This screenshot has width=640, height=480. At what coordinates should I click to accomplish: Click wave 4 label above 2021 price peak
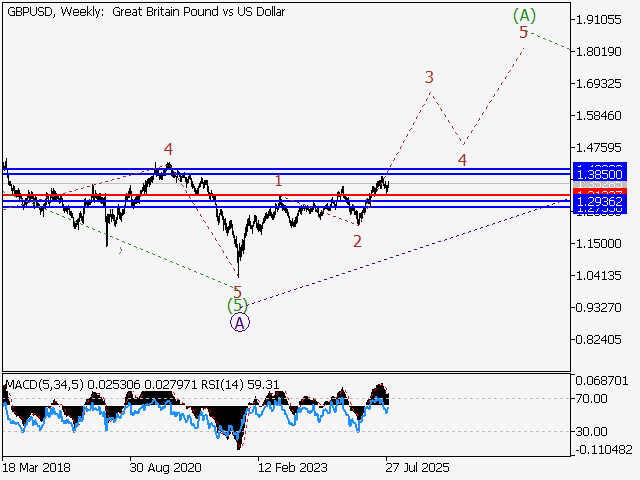pyautogui.click(x=168, y=150)
